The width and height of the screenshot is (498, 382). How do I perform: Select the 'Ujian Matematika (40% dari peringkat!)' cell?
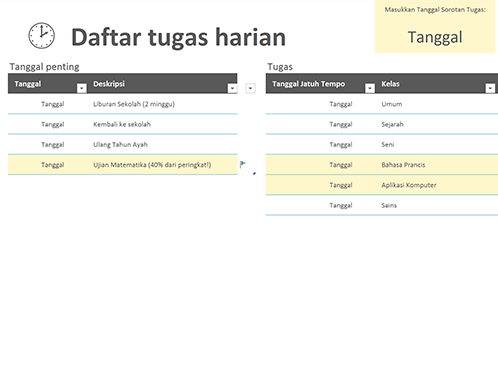tap(152, 165)
